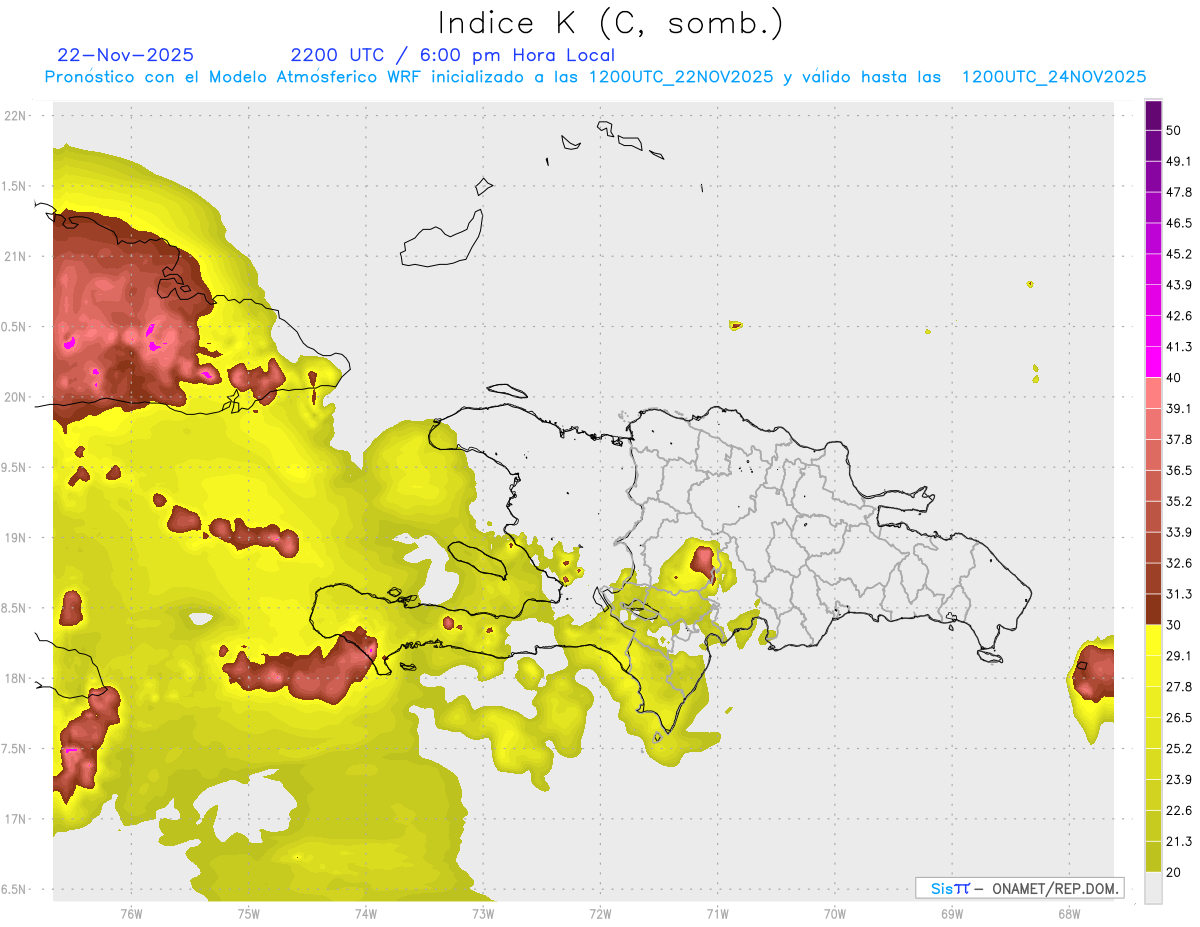Click the legend value '46.5'

1179,223
